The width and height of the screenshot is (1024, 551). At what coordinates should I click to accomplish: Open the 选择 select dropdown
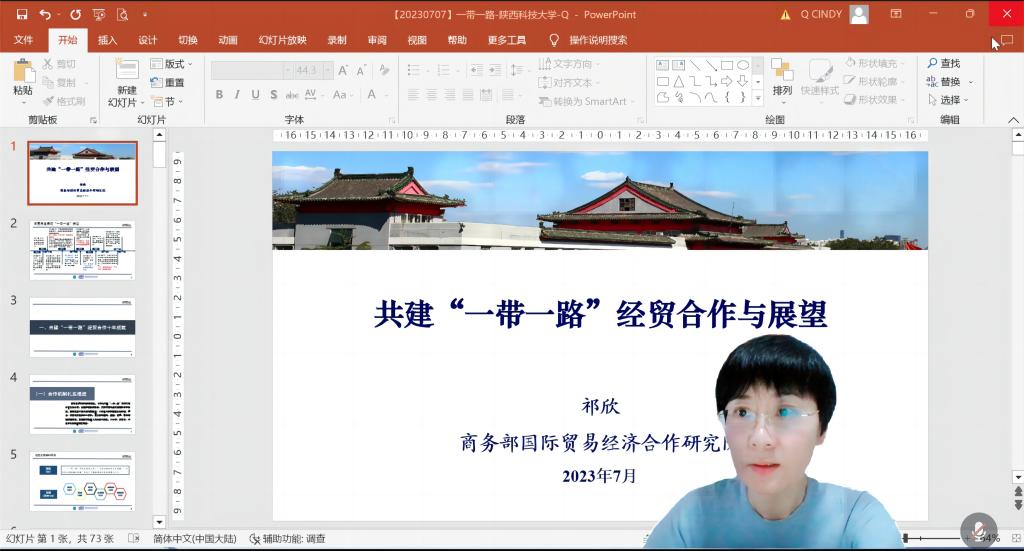click(x=944, y=100)
